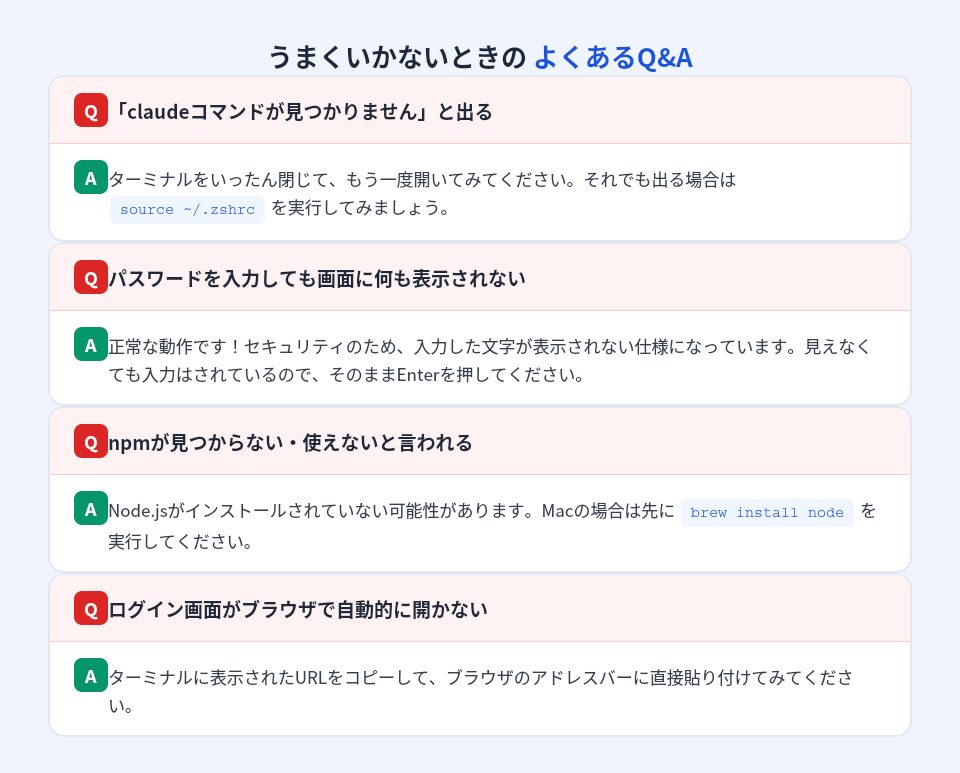Image resolution: width=960 pixels, height=773 pixels.
Task: Click the source ~/.zshrc code snippet
Action: click(x=187, y=210)
